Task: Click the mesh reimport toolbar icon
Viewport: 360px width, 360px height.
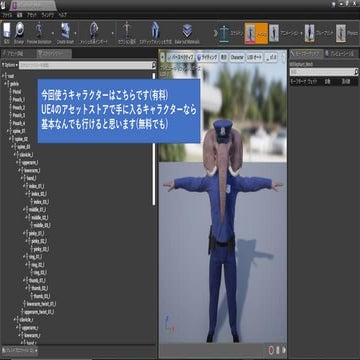Action: coord(94,31)
